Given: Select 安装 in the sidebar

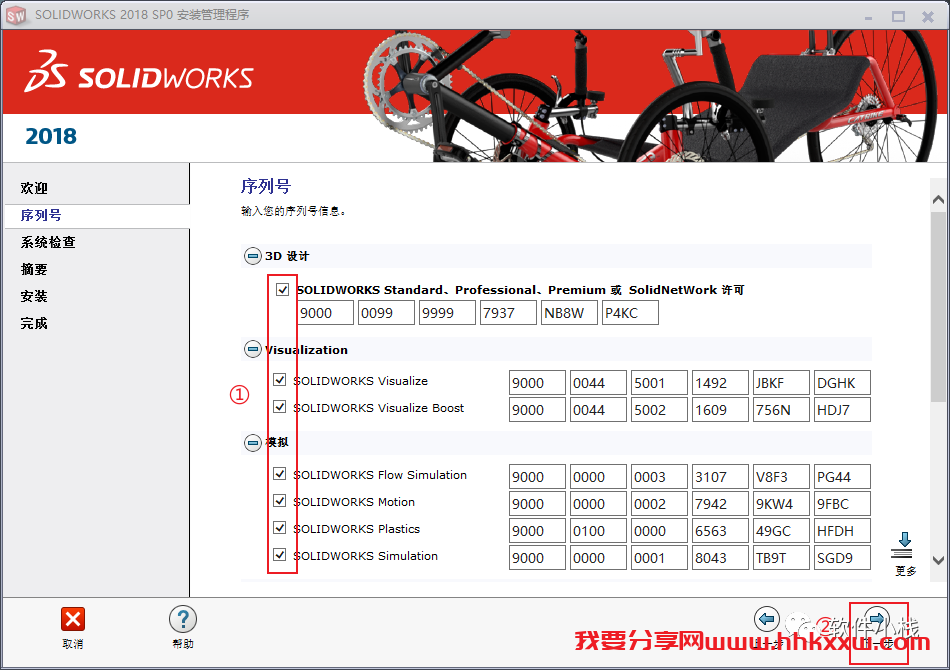Looking at the screenshot, I should 34,296.
